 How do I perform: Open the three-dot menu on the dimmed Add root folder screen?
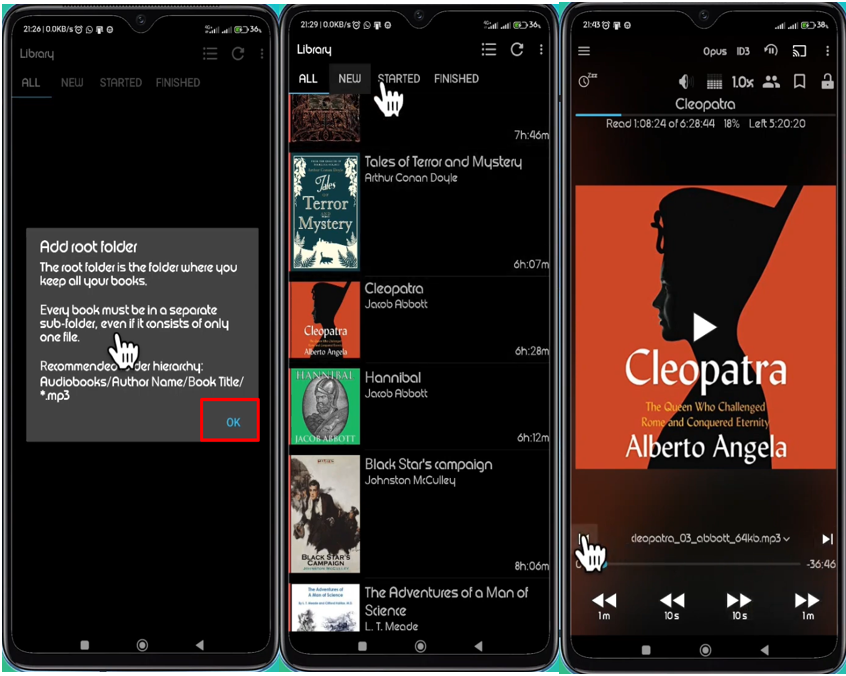262,53
